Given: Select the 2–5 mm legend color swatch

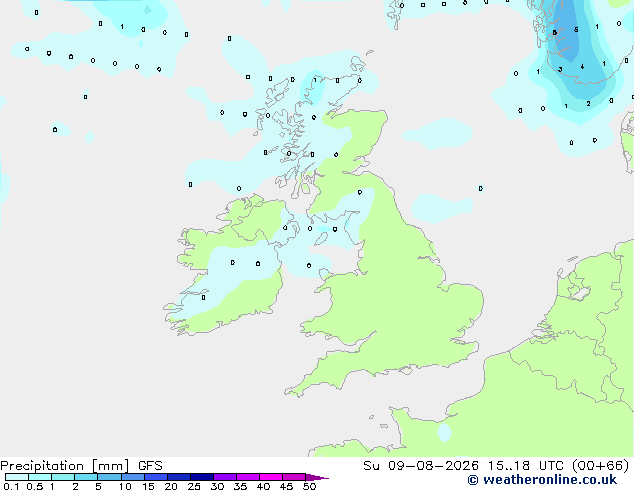Looking at the screenshot, I should pyautogui.click(x=86, y=477).
